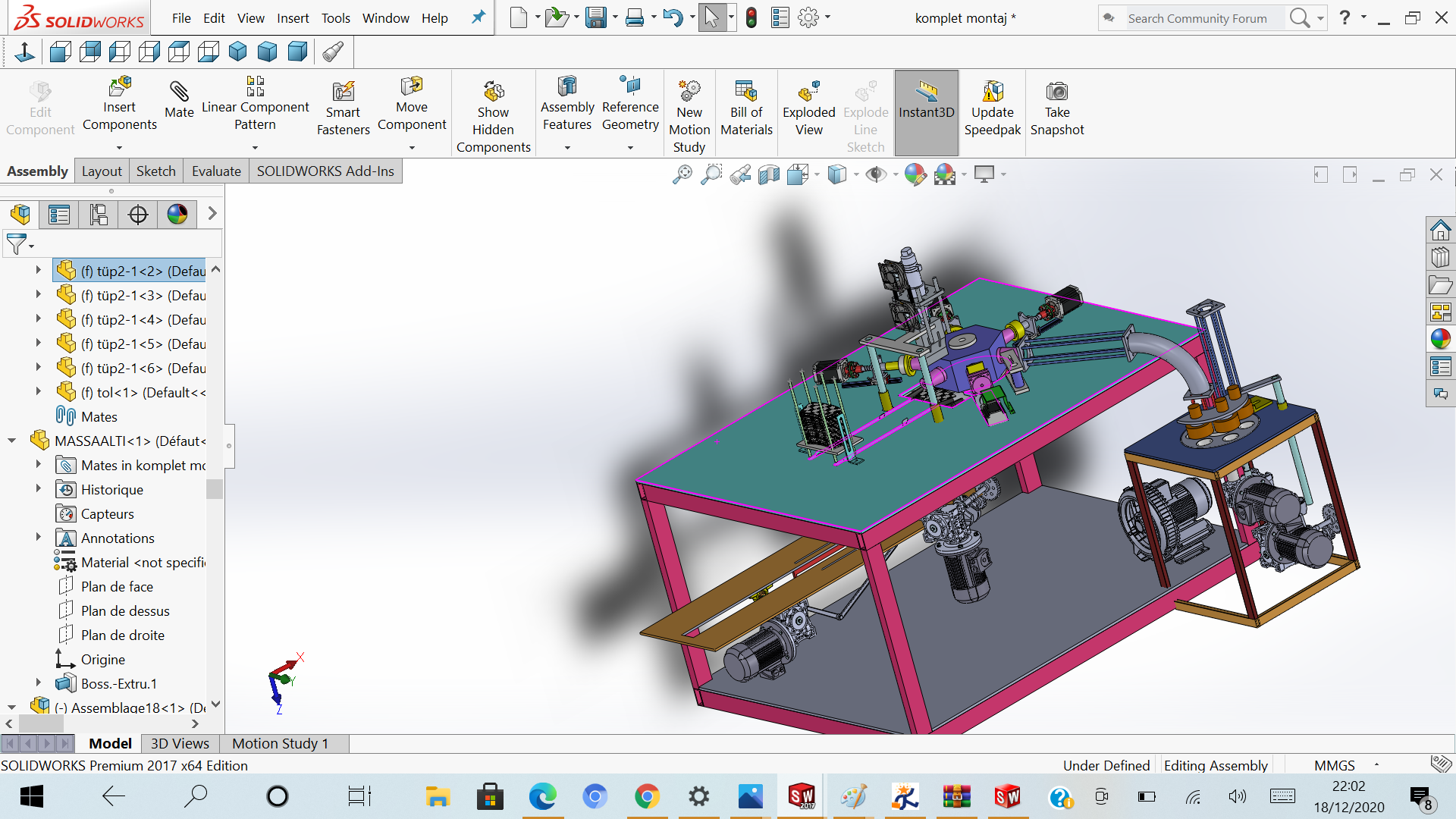Open Reference Geometry tool

pos(630,105)
